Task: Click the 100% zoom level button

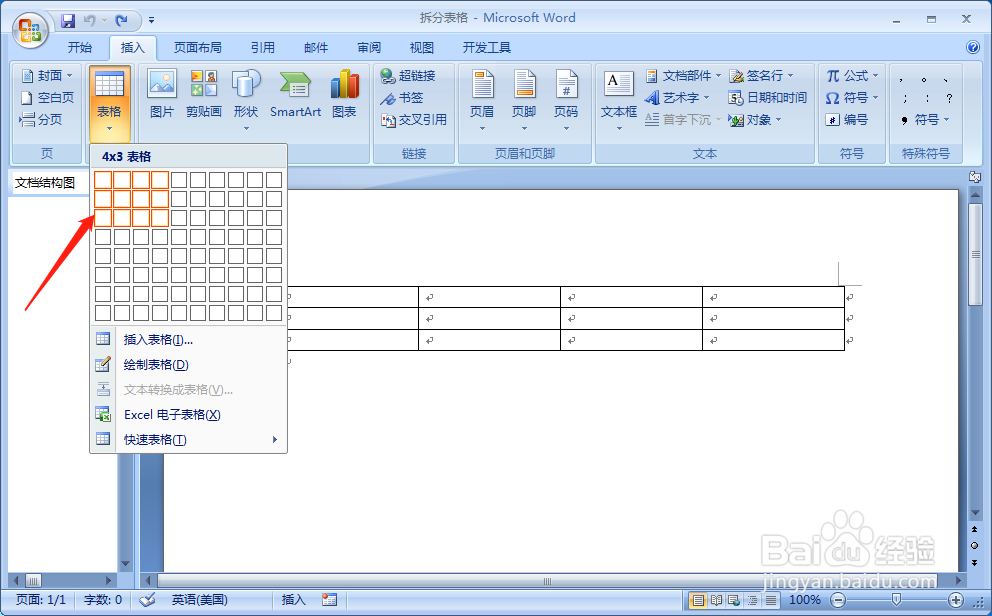Action: coord(805,600)
